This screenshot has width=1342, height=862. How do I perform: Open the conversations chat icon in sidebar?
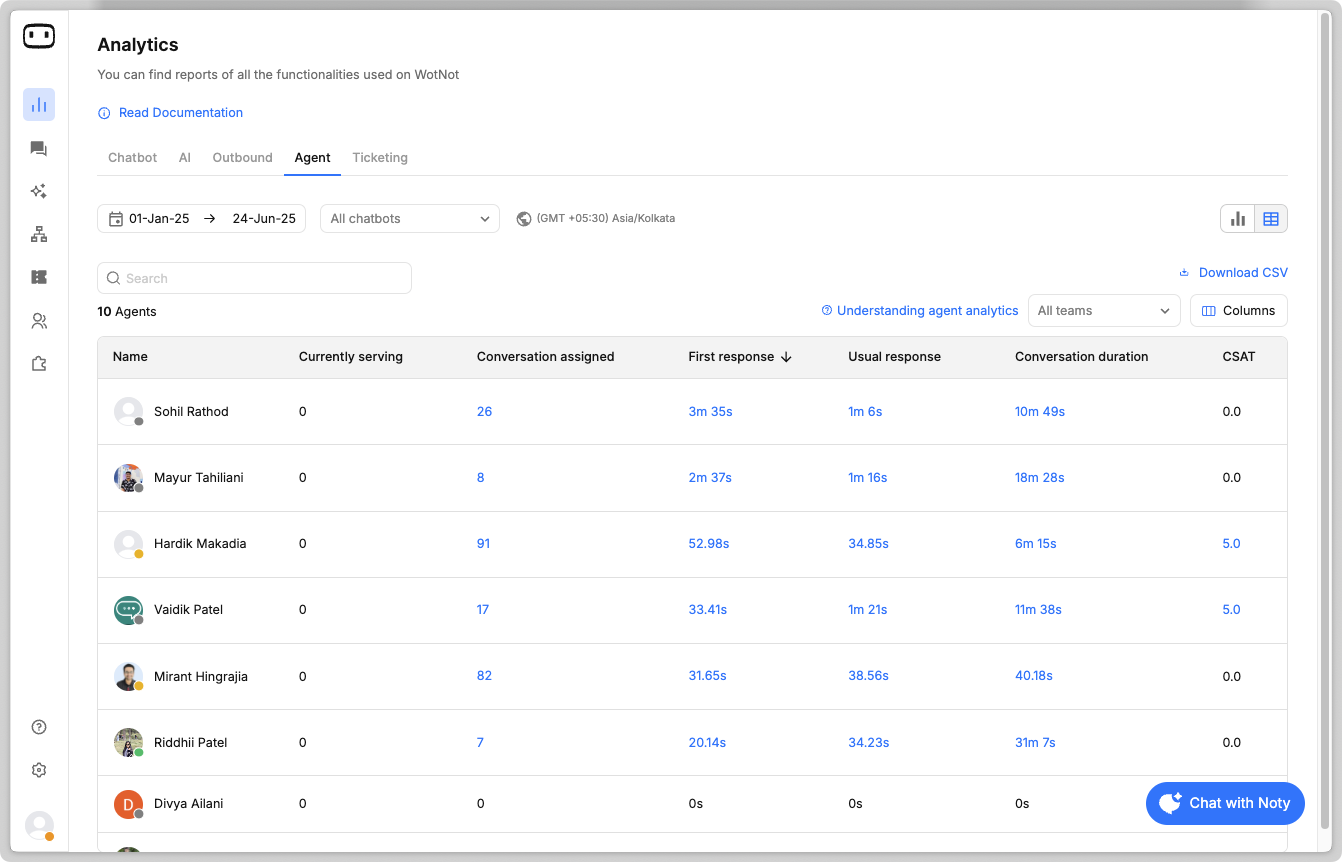click(x=39, y=149)
